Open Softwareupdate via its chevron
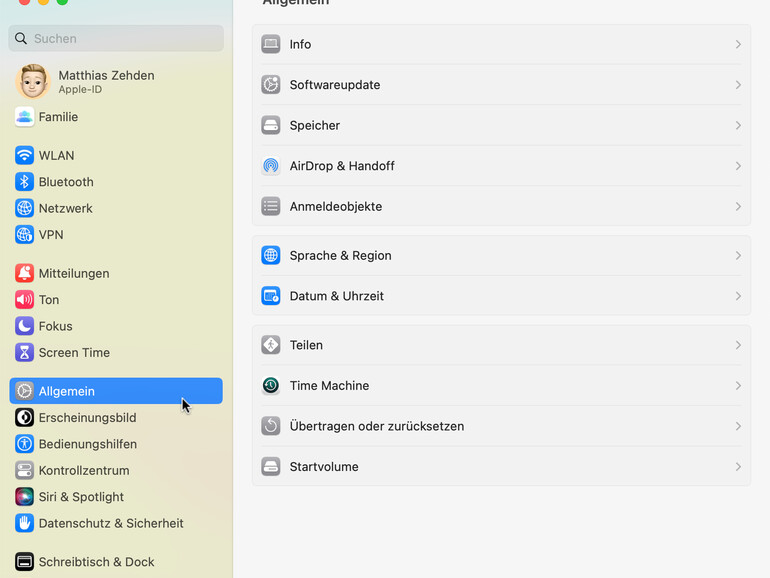The image size is (770, 578). click(x=738, y=85)
